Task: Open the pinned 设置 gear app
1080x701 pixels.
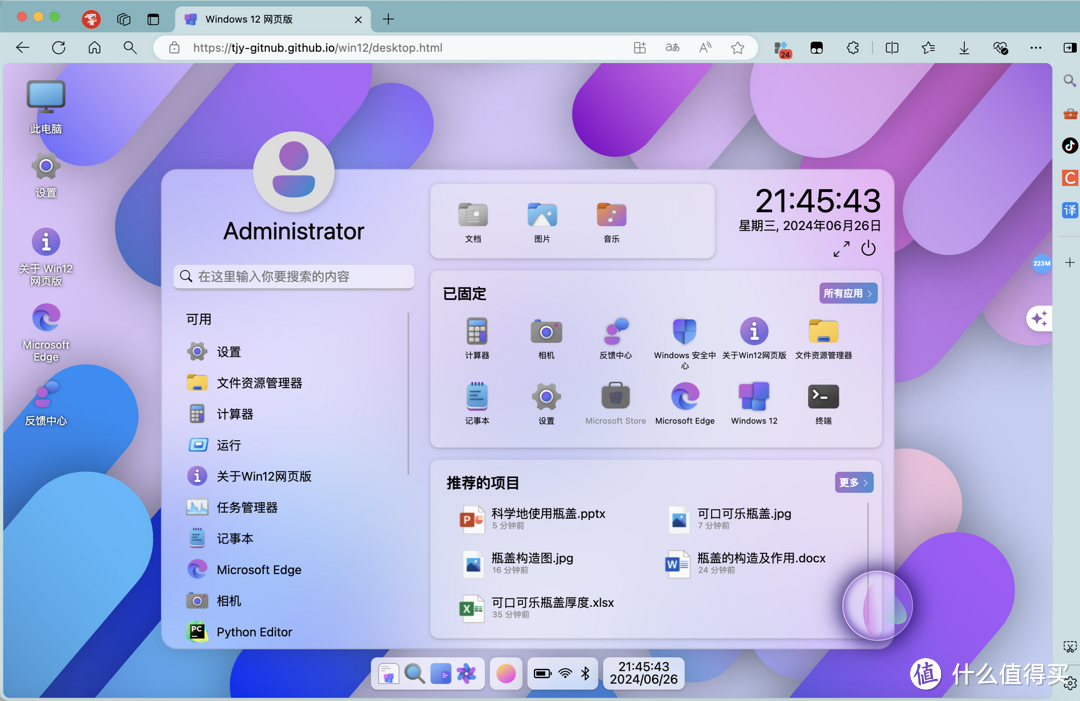Action: click(x=546, y=404)
